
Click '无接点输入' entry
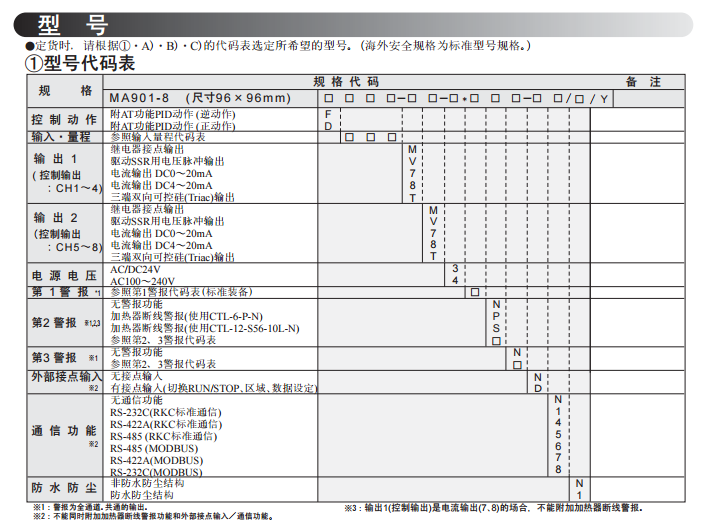(137, 376)
